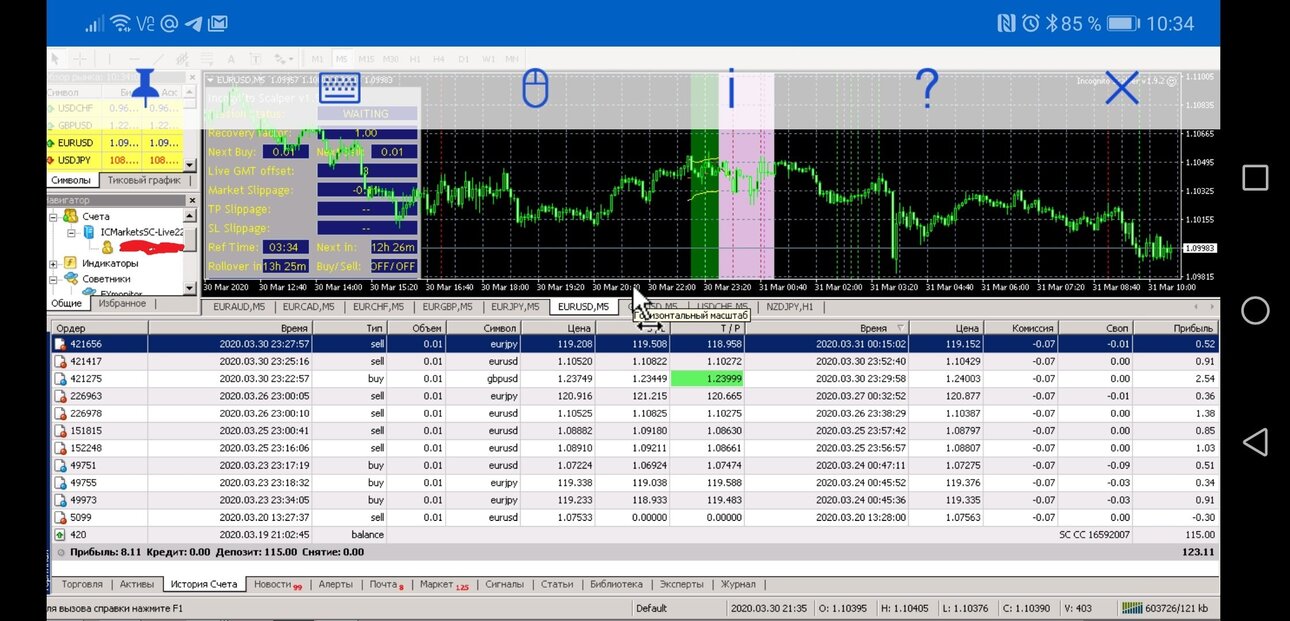Screen dimensions: 1290x621
Task: Sort history by Комиссия column header
Action: (x=1021, y=328)
